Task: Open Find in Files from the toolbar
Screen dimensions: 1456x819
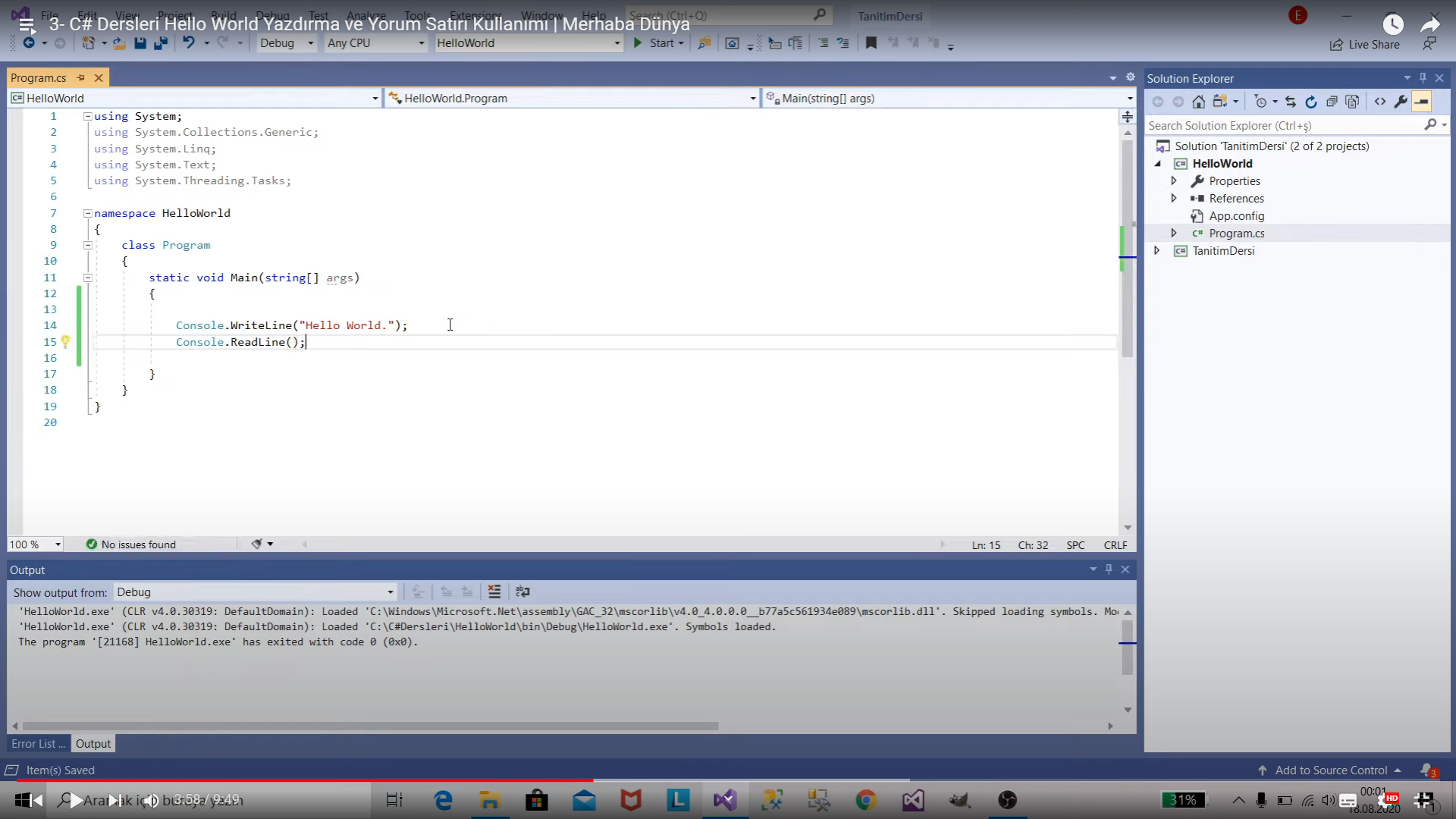Action: tap(704, 43)
